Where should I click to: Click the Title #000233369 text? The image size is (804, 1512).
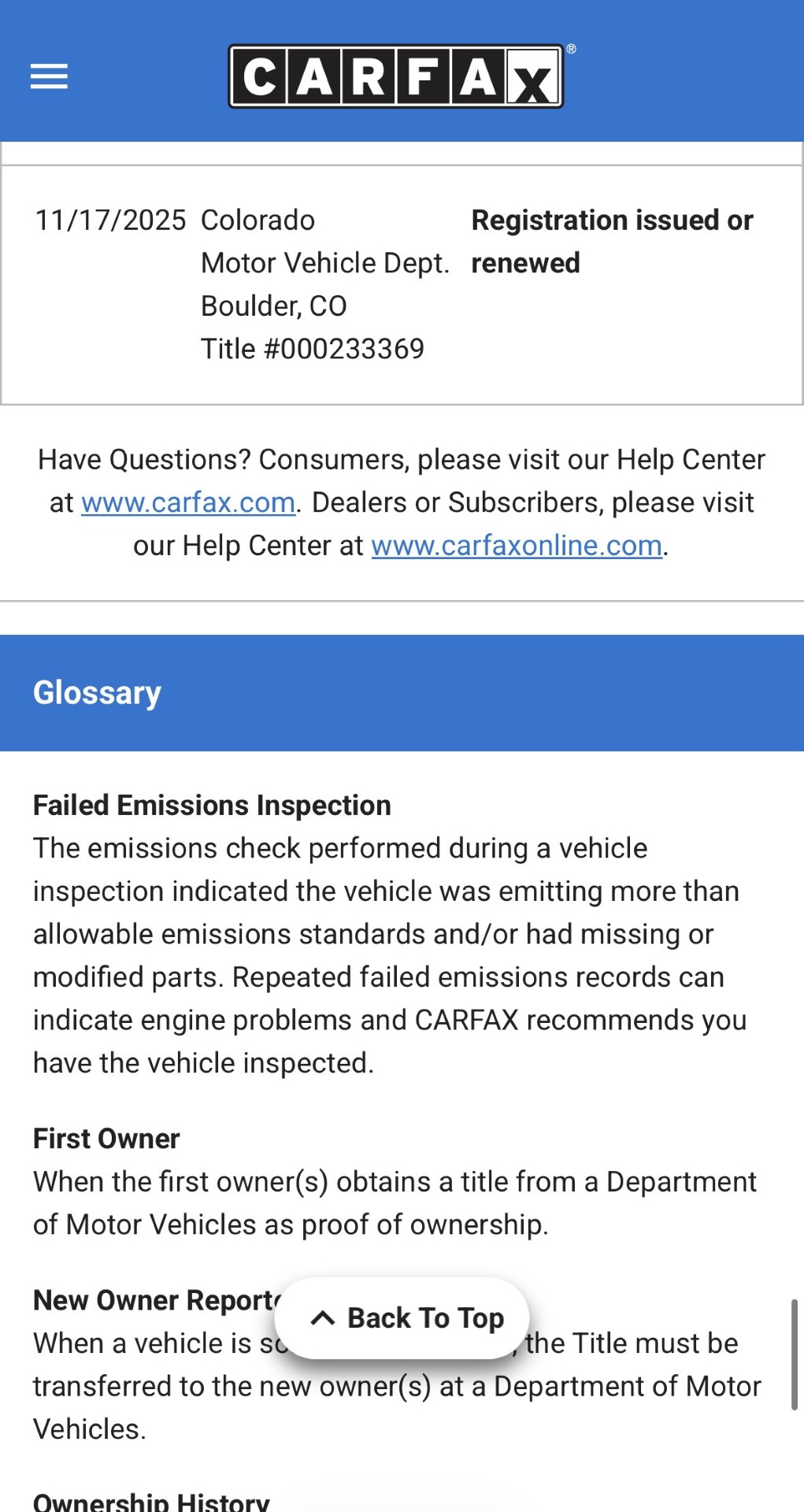[313, 349]
